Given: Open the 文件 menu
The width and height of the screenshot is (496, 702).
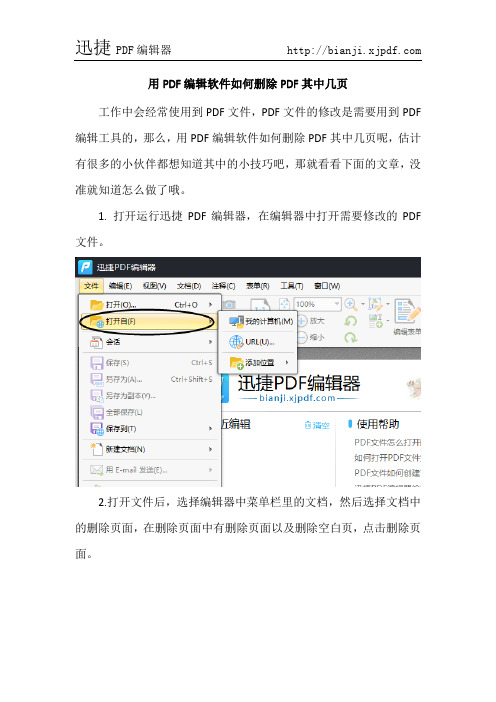Looking at the screenshot, I should (x=91, y=286).
